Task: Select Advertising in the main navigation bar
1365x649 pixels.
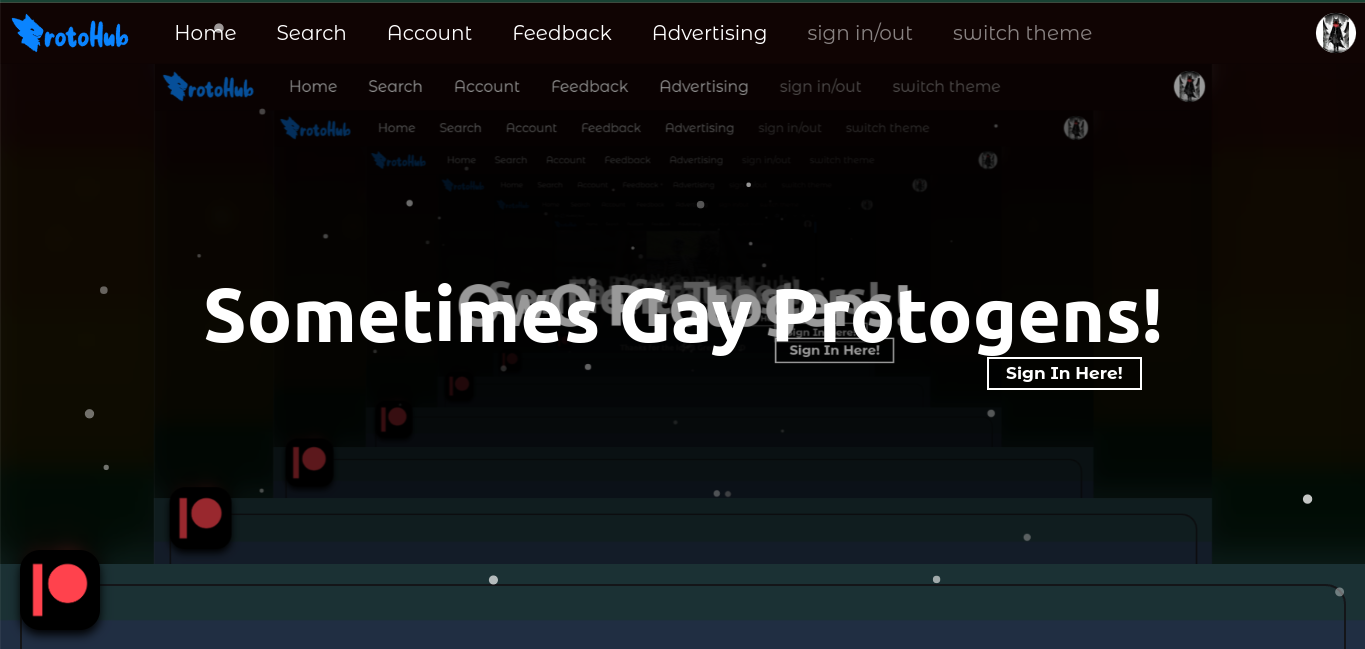Action: pyautogui.click(x=709, y=33)
